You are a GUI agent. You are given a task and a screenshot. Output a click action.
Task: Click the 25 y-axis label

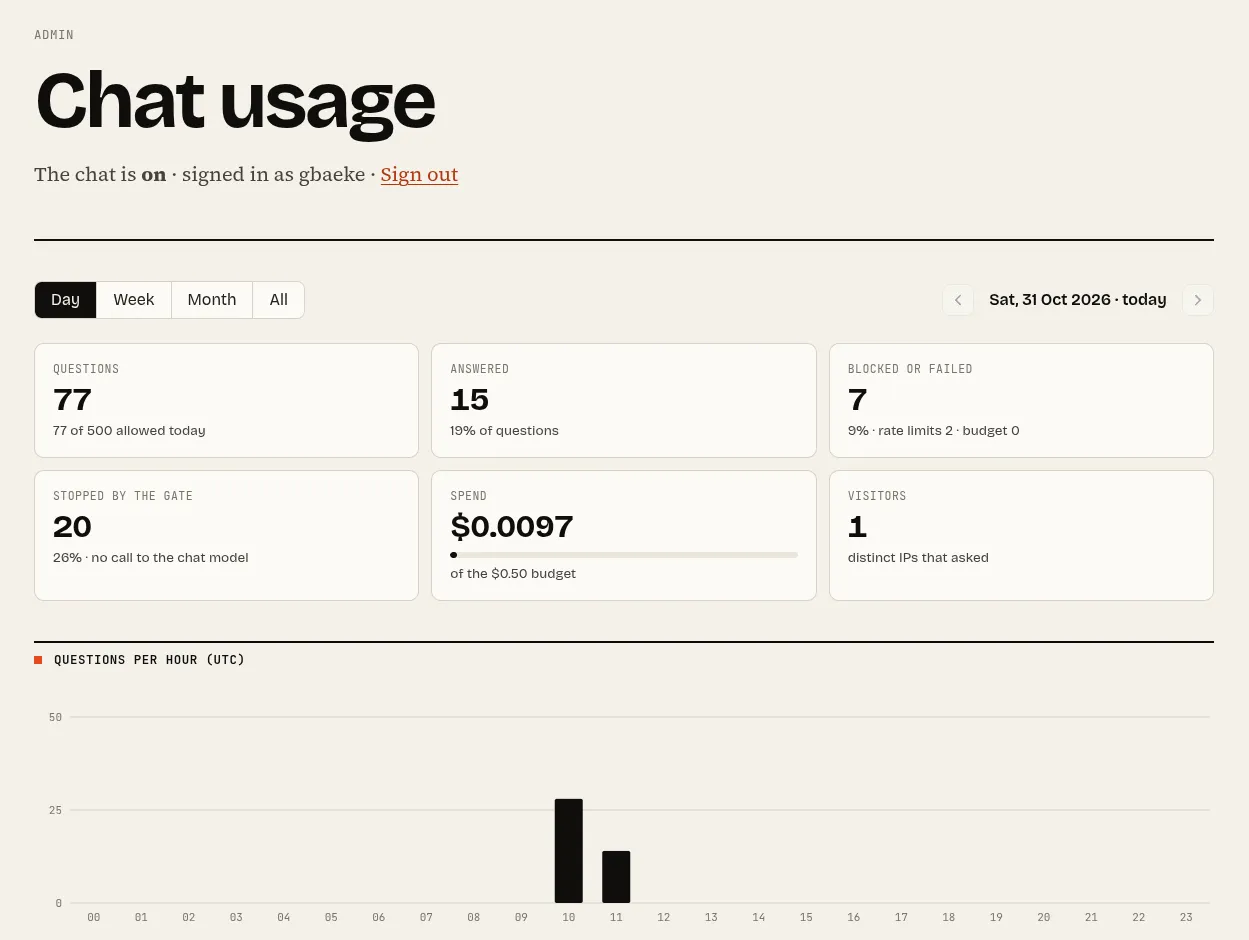[55, 810]
